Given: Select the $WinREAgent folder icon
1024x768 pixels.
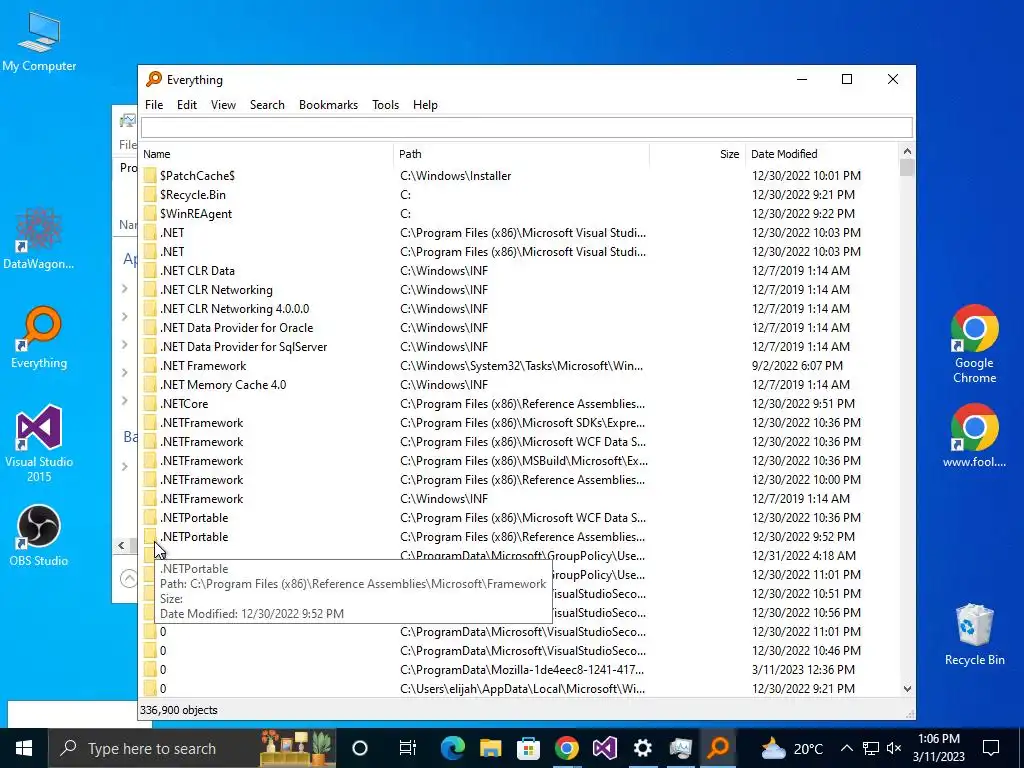Looking at the screenshot, I should [151, 214].
